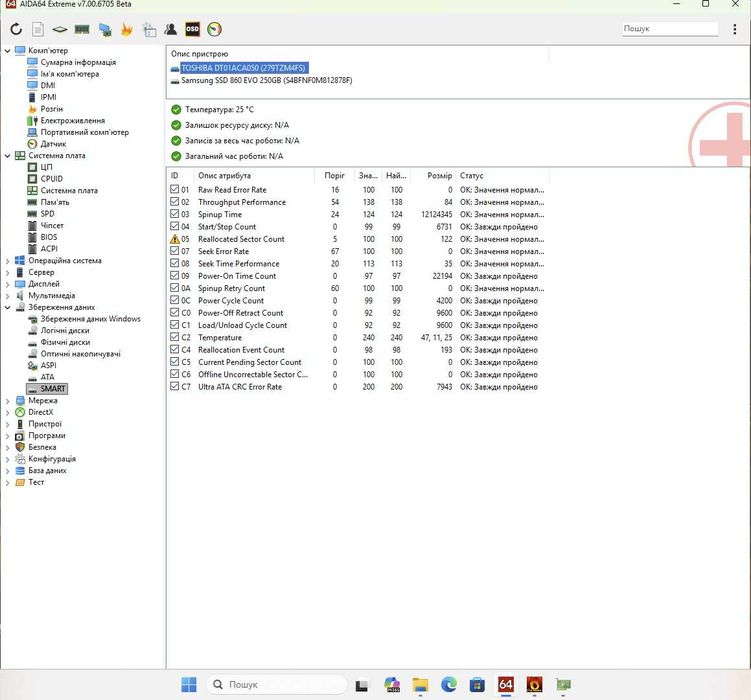Open the ЦП tree item

pos(46,167)
